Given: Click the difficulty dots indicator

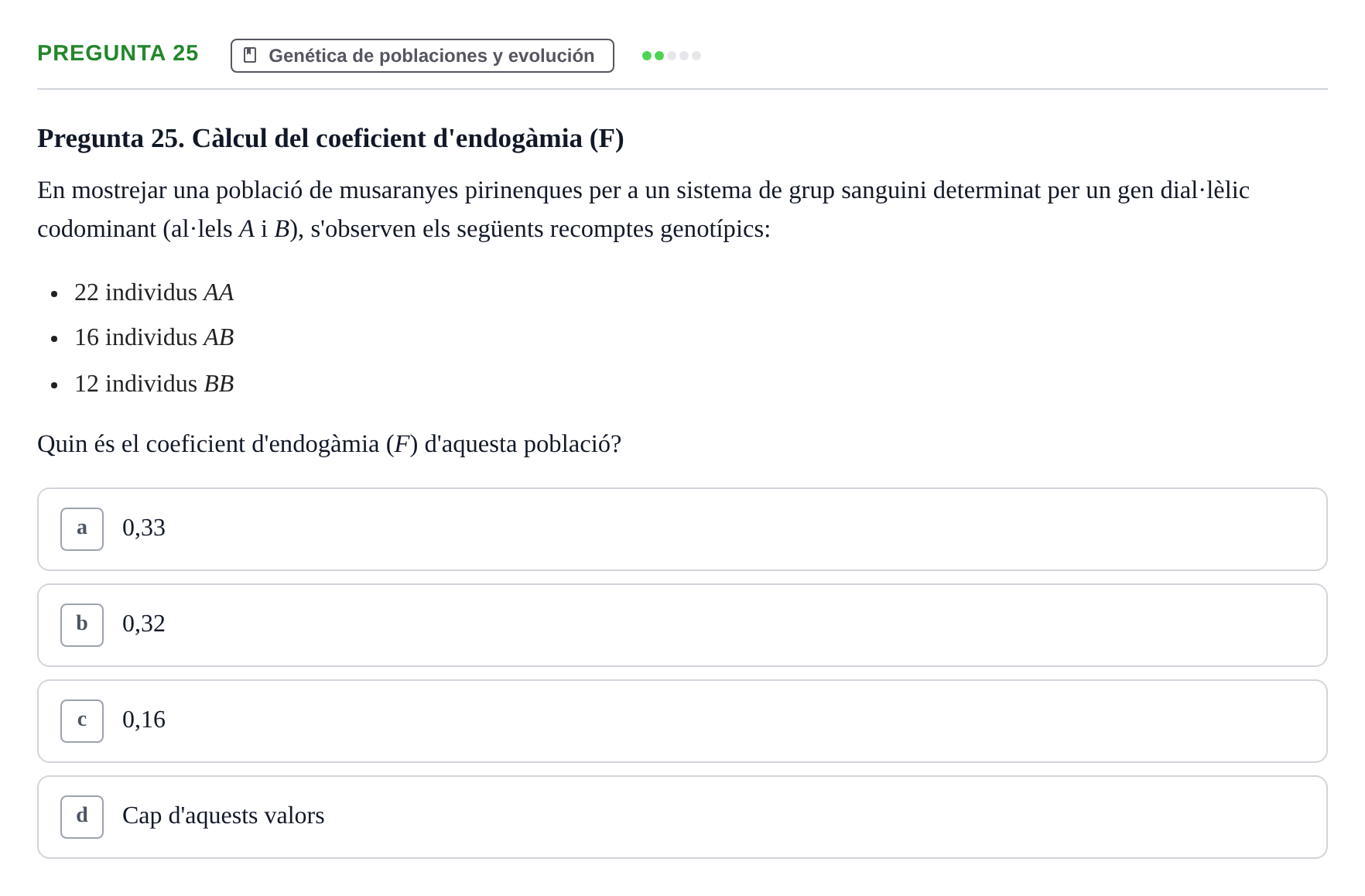Looking at the screenshot, I should pos(672,56).
